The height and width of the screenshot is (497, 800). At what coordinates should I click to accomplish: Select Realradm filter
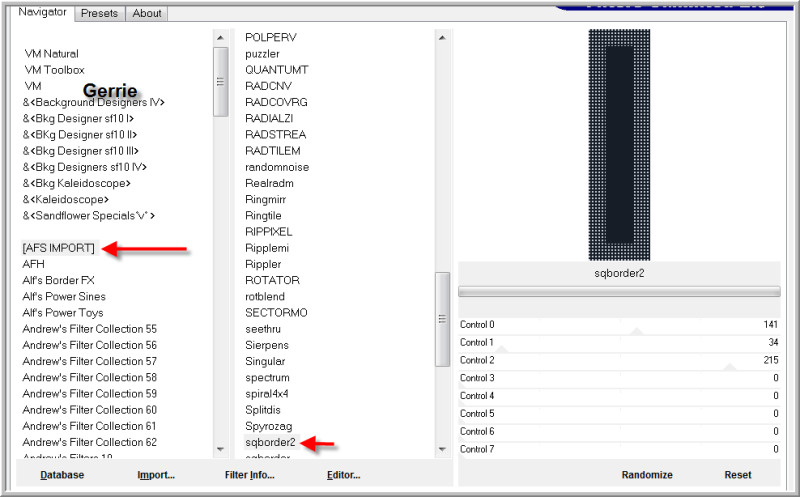(269, 183)
